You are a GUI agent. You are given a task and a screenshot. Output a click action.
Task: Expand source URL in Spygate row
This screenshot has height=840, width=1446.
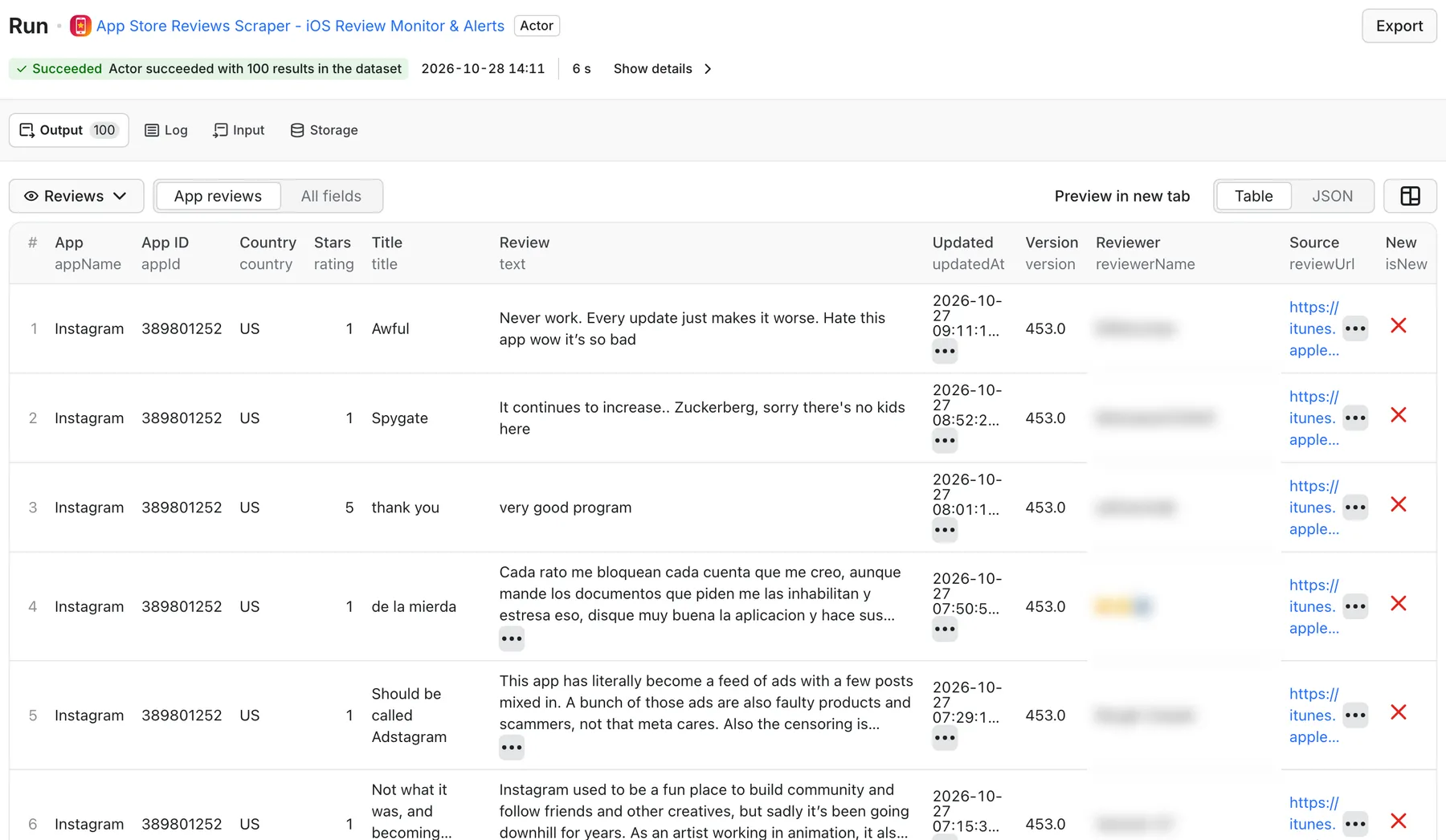pos(1355,418)
